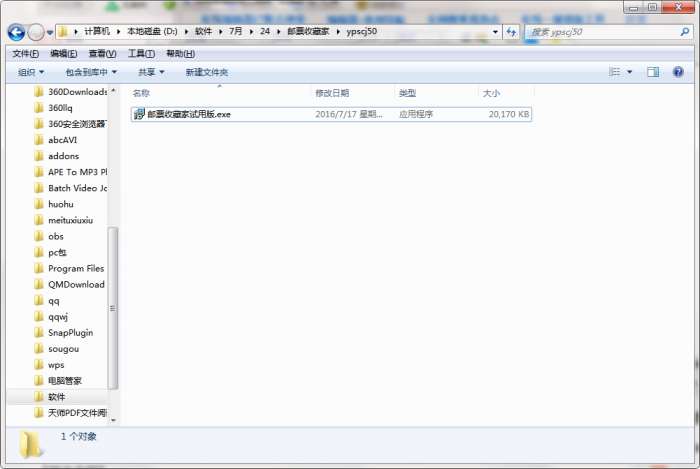The height and width of the screenshot is (469, 700).
Task: Click the exe file's application icon
Action: [139, 114]
